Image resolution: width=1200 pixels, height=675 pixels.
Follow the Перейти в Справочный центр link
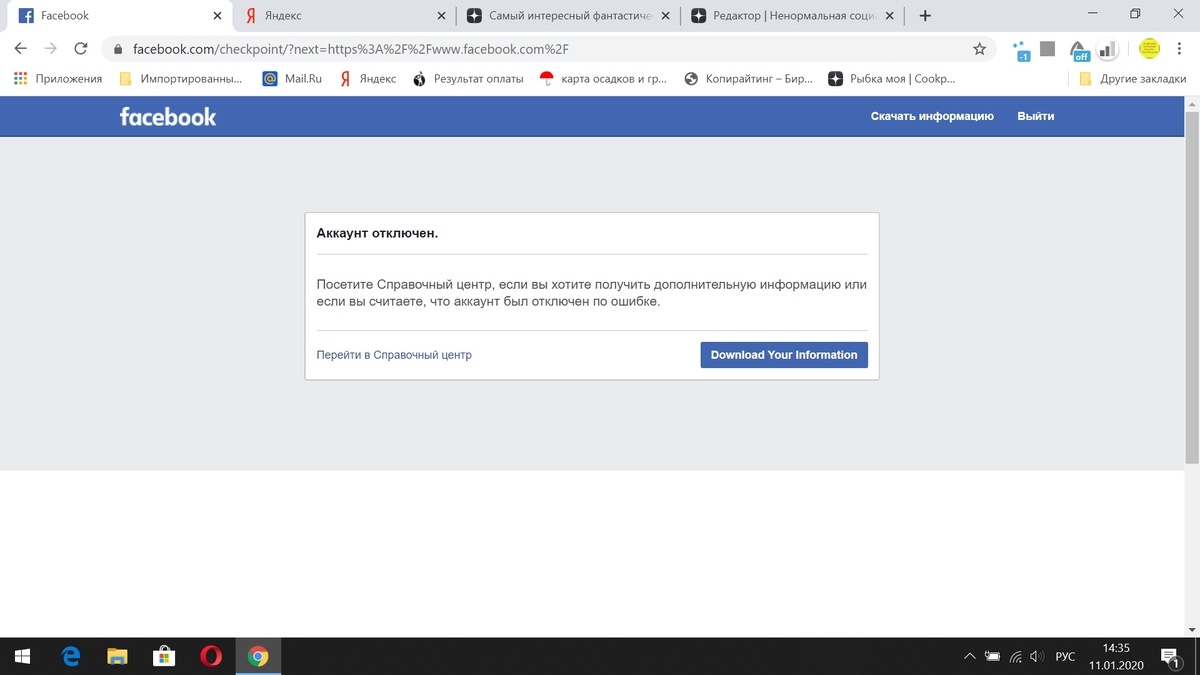(394, 355)
